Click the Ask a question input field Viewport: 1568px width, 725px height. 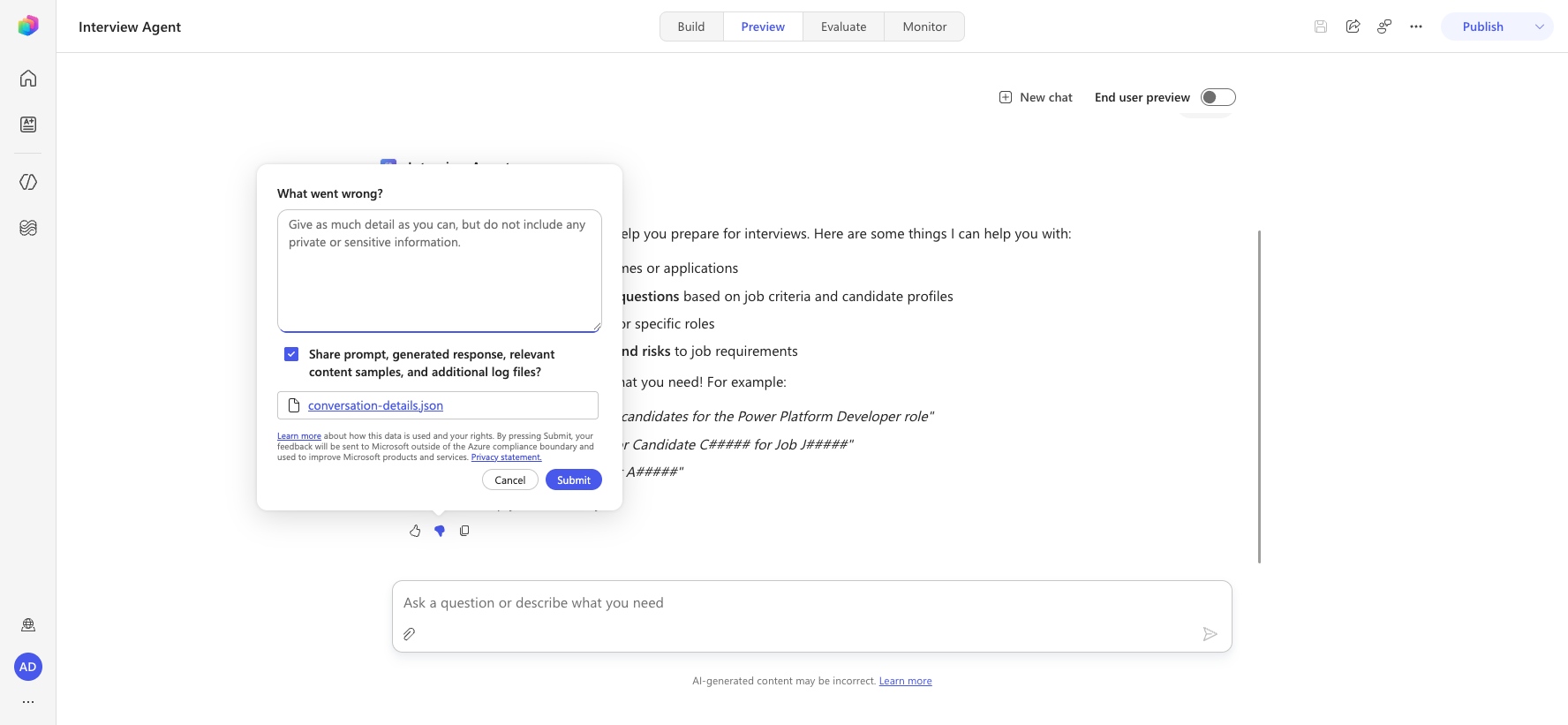coord(812,603)
